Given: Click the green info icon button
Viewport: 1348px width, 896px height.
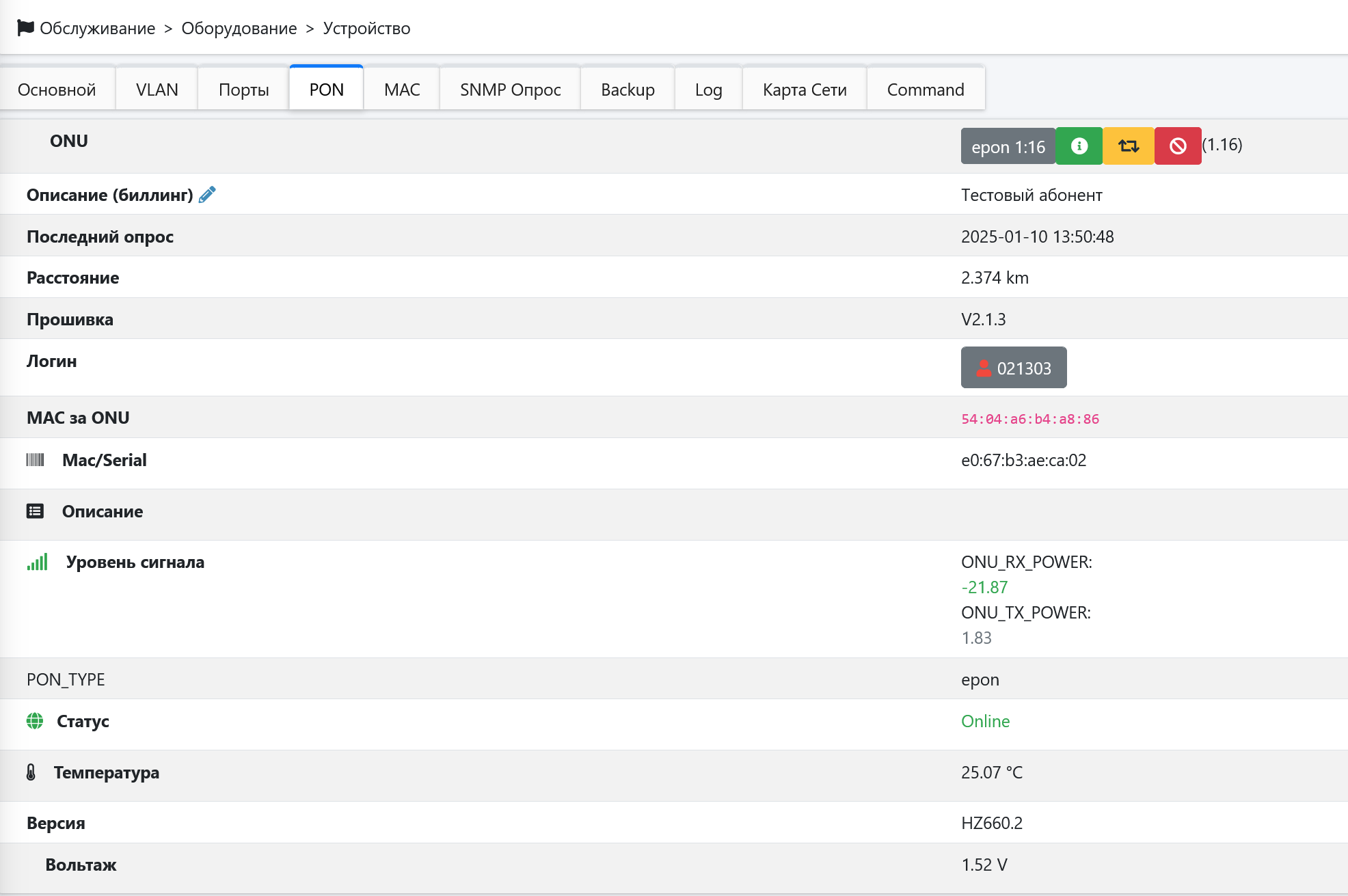Looking at the screenshot, I should [1079, 146].
